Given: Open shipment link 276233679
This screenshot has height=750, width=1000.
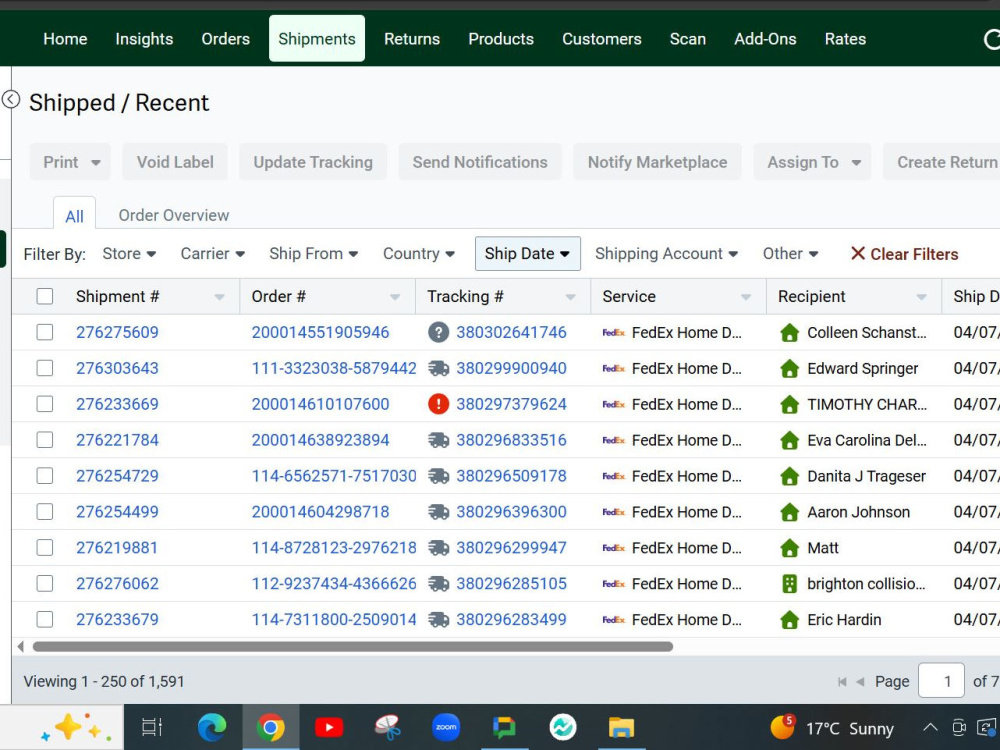Looking at the screenshot, I should [117, 619].
